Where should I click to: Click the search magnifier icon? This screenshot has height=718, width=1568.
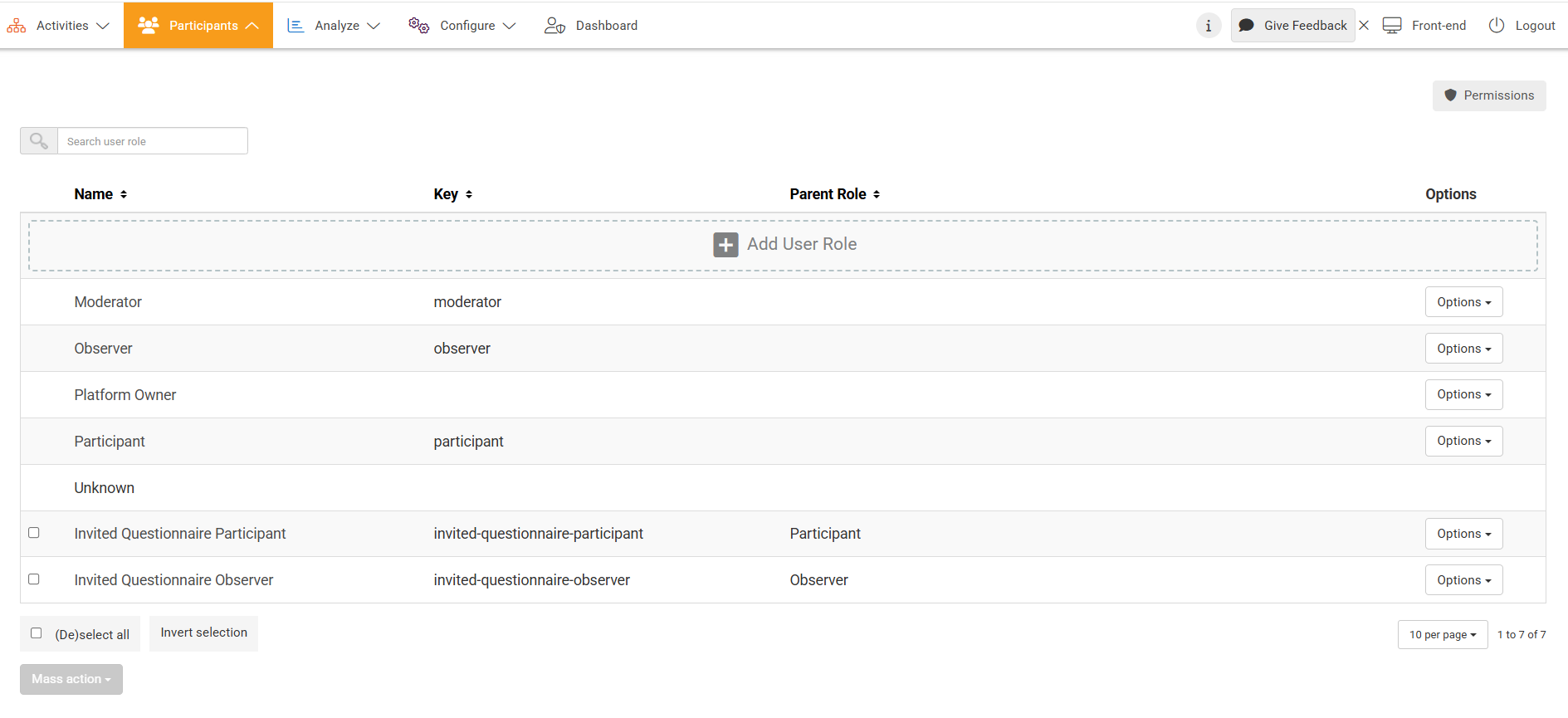pyautogui.click(x=39, y=141)
